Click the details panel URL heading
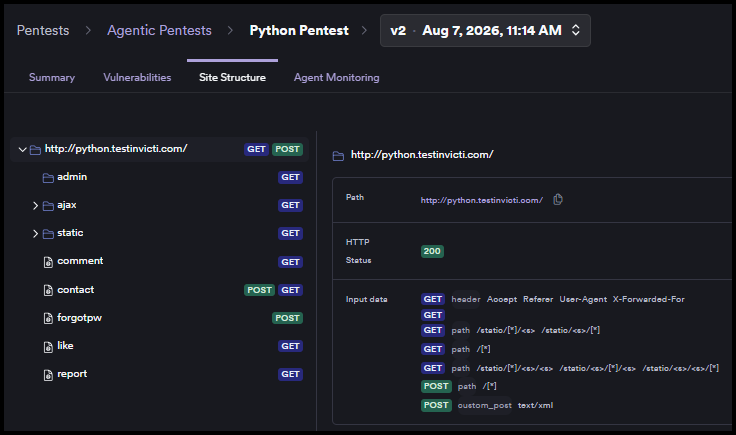The height and width of the screenshot is (435, 736). (422, 155)
